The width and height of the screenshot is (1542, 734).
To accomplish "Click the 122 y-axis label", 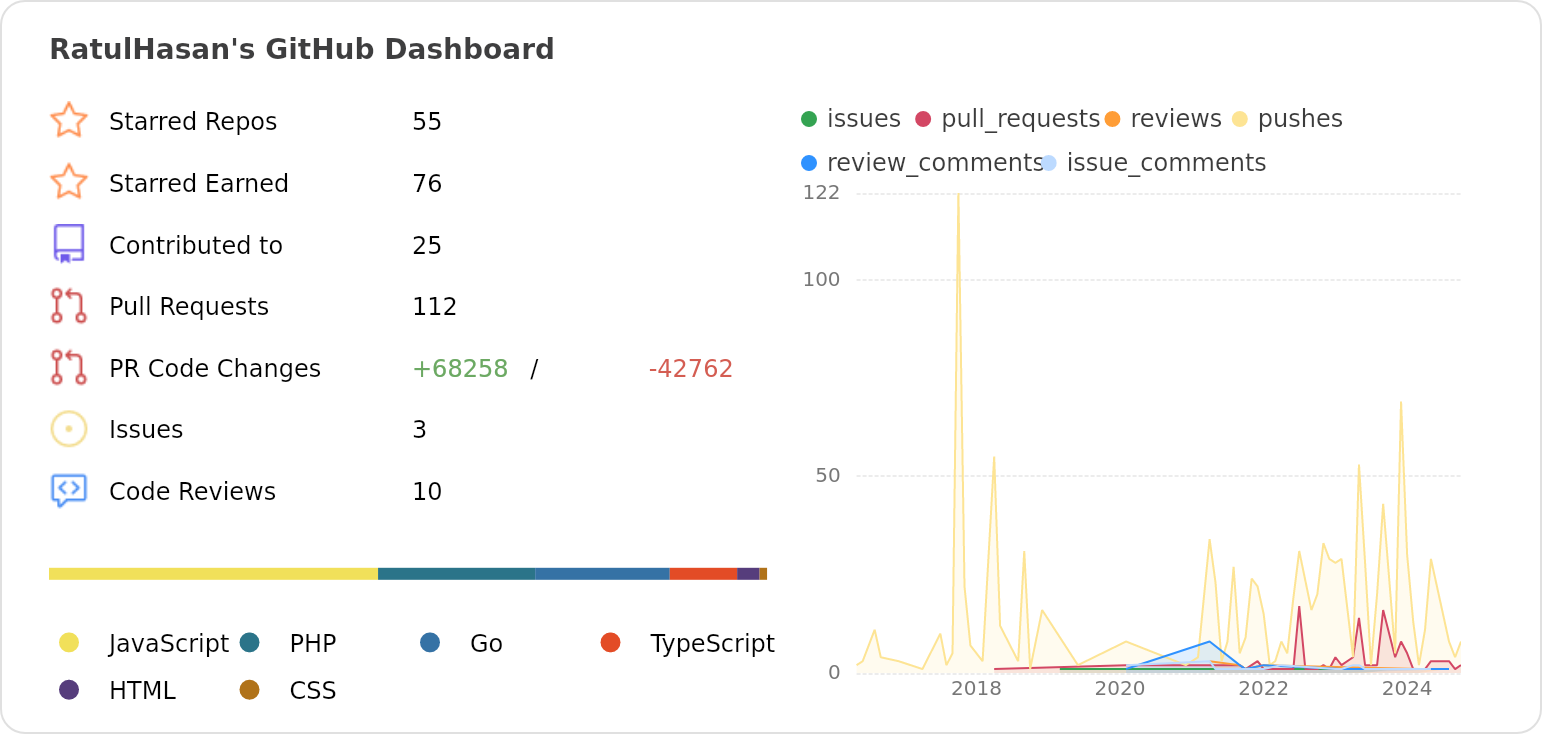I will pyautogui.click(x=821, y=192).
